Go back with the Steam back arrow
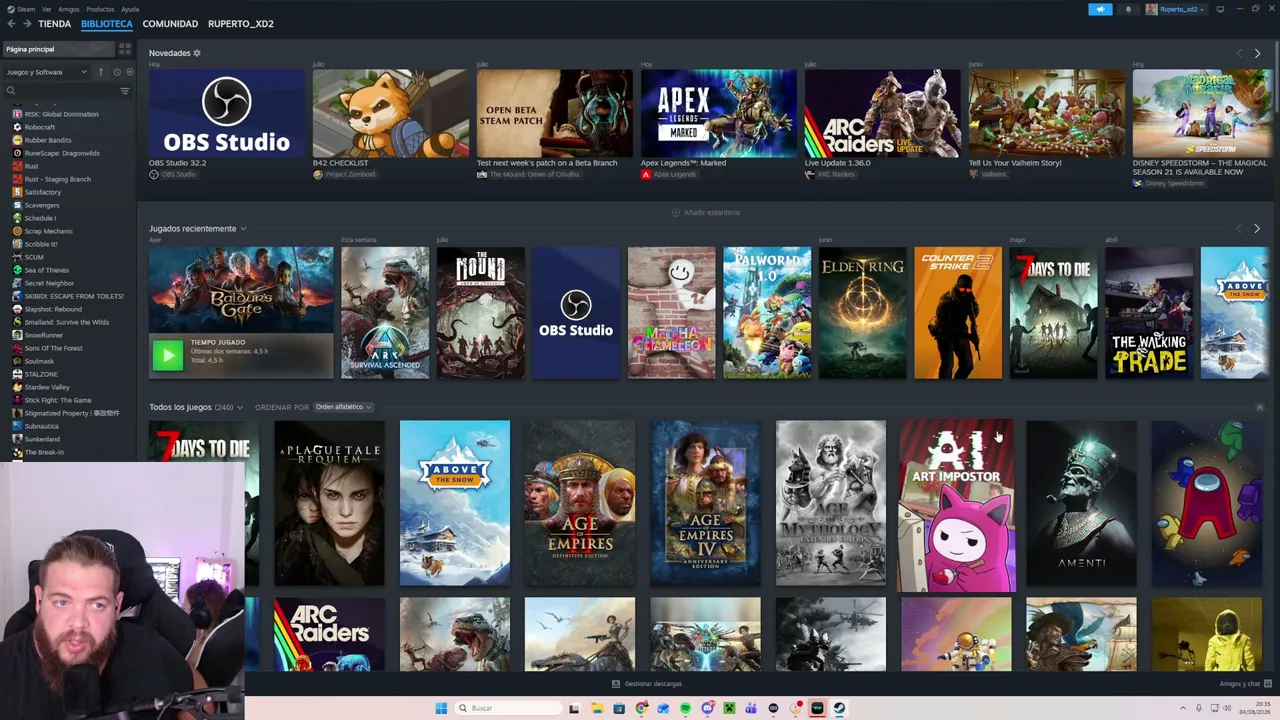The height and width of the screenshot is (720, 1280). (12, 23)
